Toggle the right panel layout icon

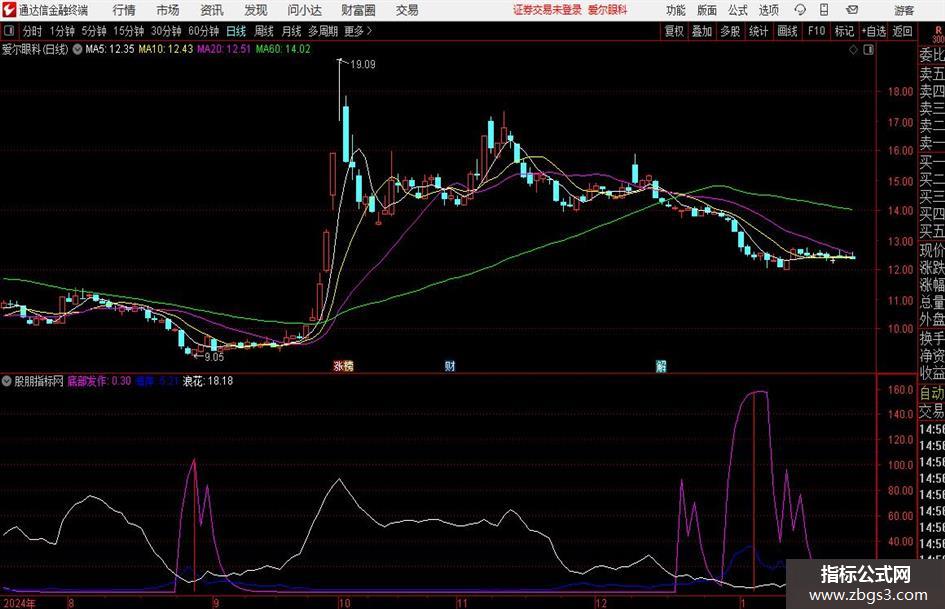(x=868, y=50)
